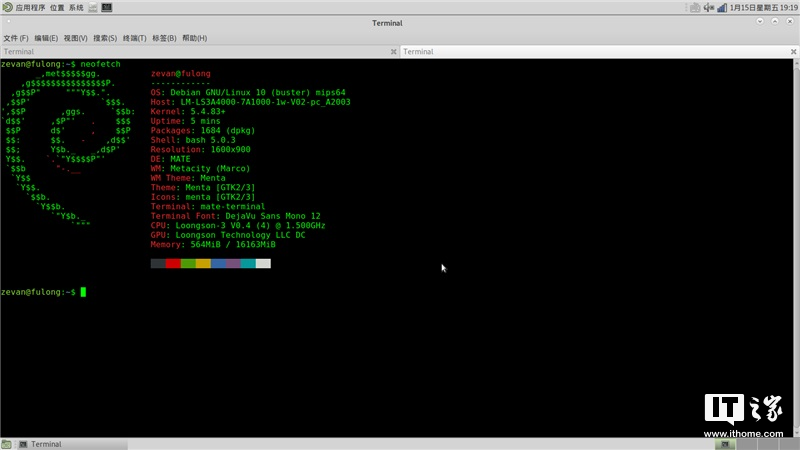
Task: Switch to the second Terminal tab
Action: tap(594, 52)
